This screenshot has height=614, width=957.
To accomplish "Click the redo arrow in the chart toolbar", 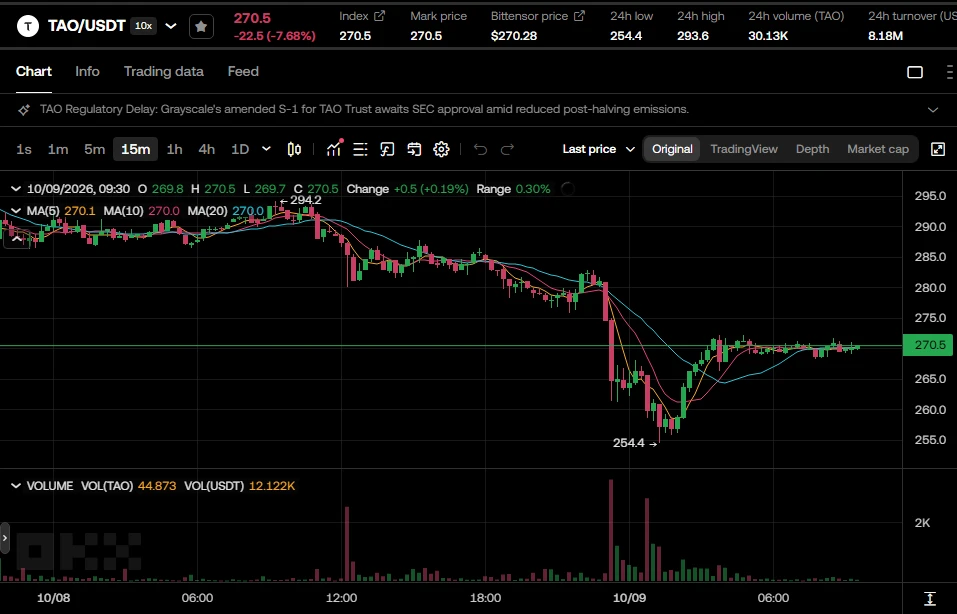I will coord(507,150).
